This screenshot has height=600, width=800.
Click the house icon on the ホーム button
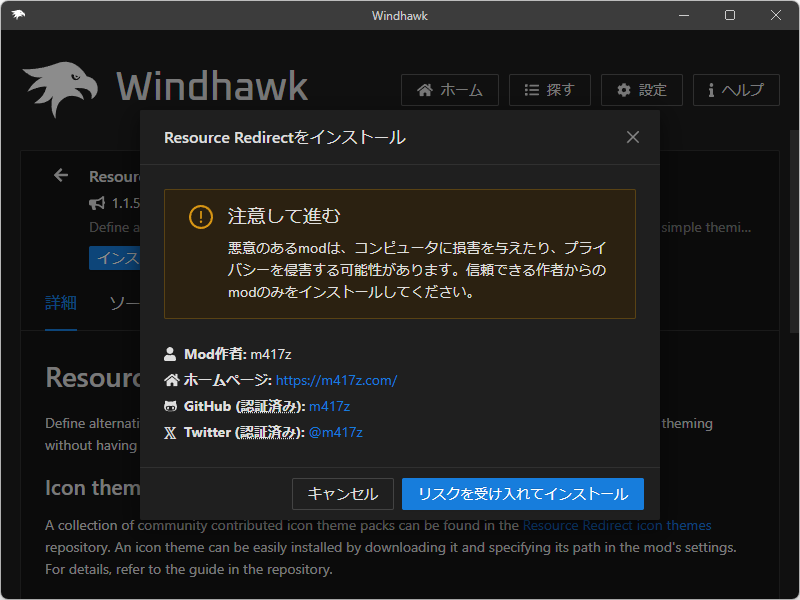(424, 90)
